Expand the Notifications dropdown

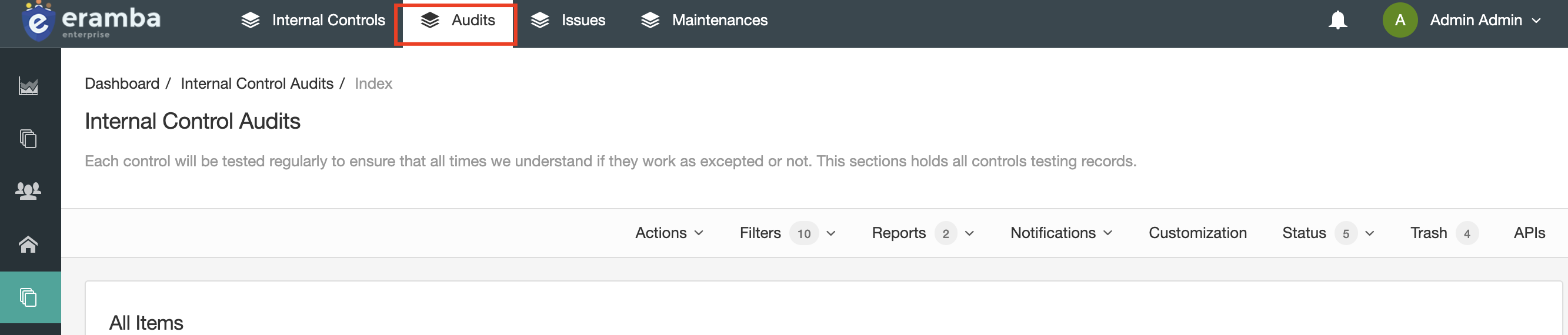pos(1061,233)
